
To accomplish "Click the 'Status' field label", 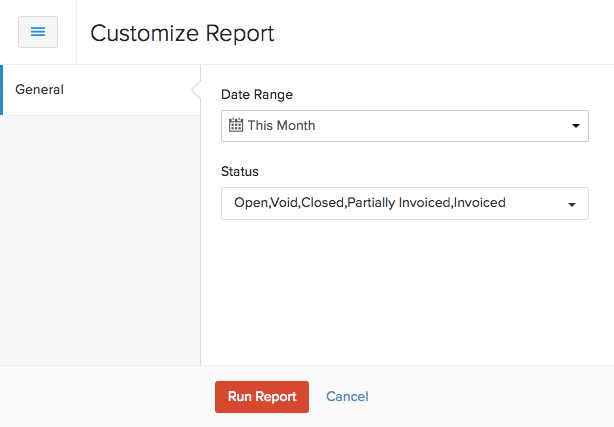I will pyautogui.click(x=239, y=172).
